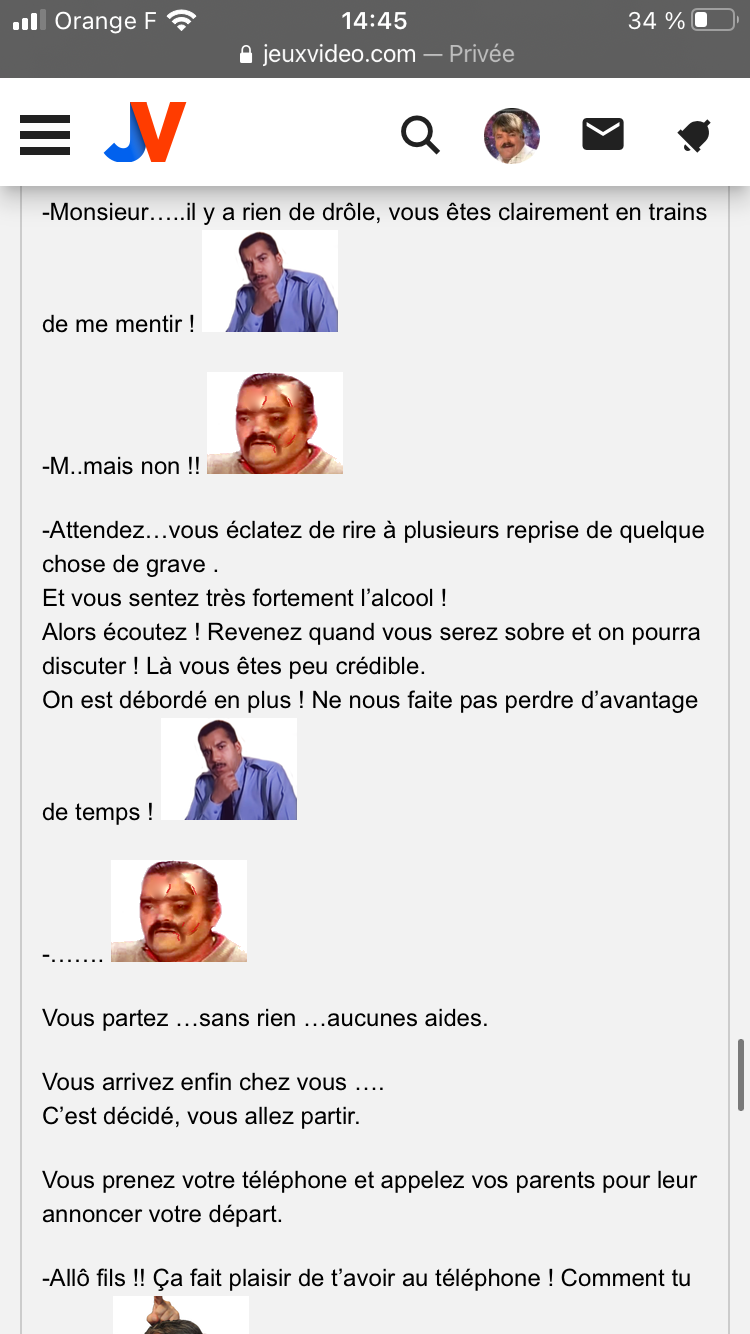Tap the clock showing 14:45

pos(374,20)
